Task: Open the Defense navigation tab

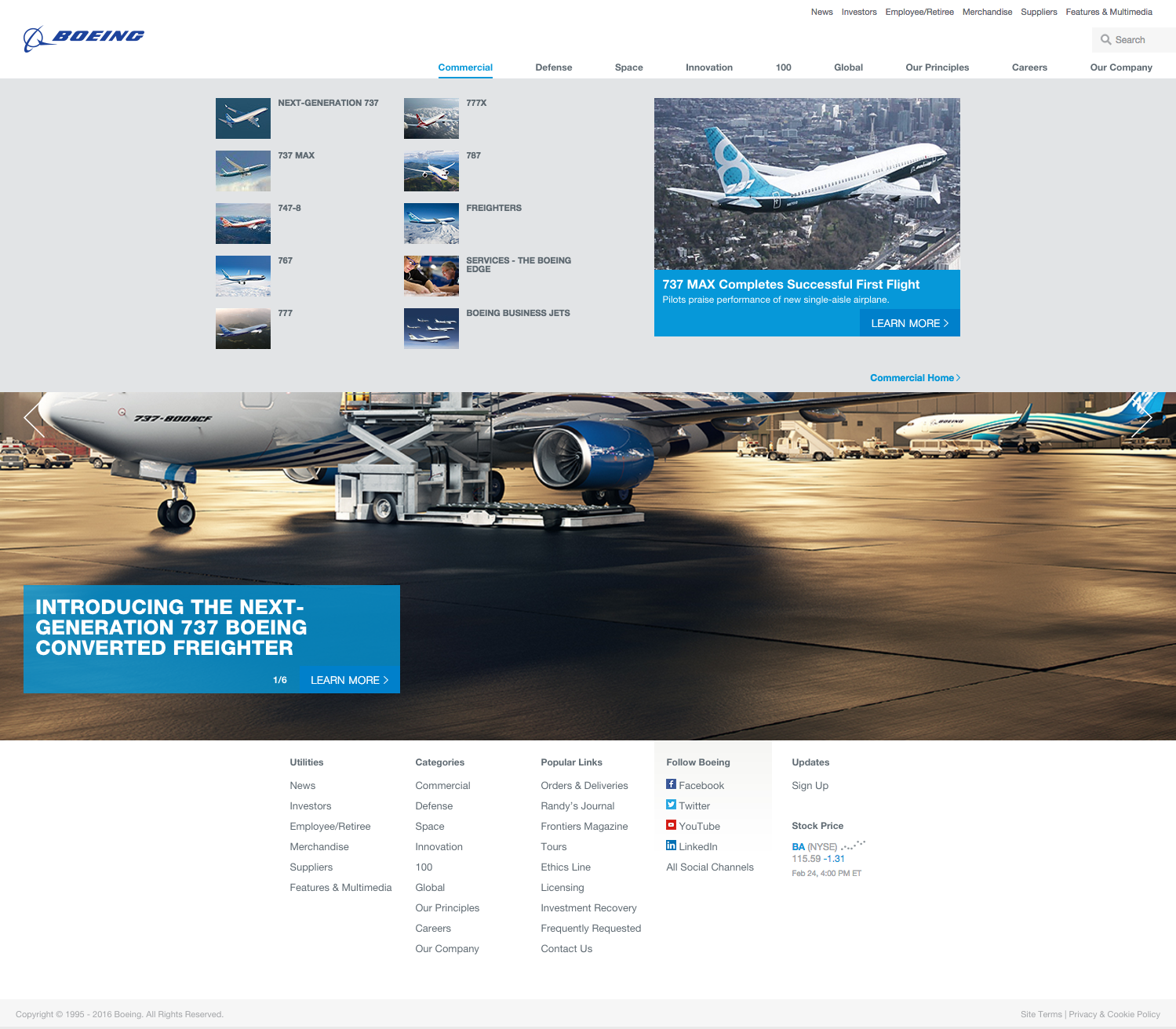Action: click(554, 67)
